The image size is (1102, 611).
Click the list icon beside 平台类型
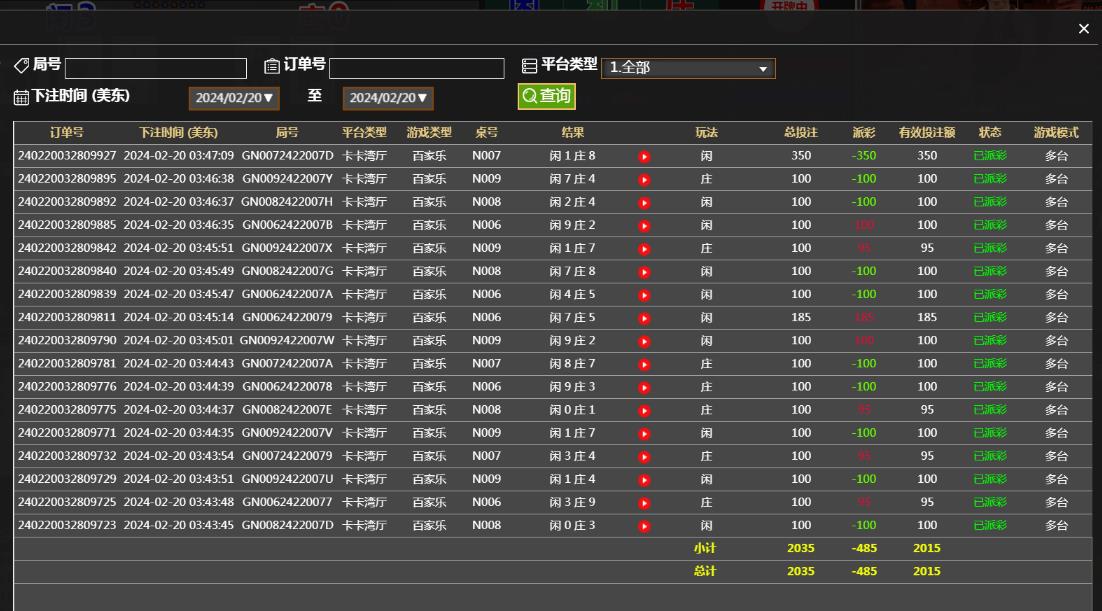click(529, 66)
